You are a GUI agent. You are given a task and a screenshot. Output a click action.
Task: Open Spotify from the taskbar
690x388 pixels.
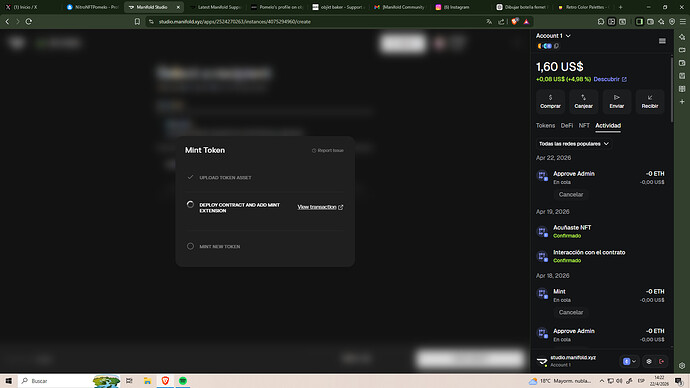pyautogui.click(x=183, y=381)
